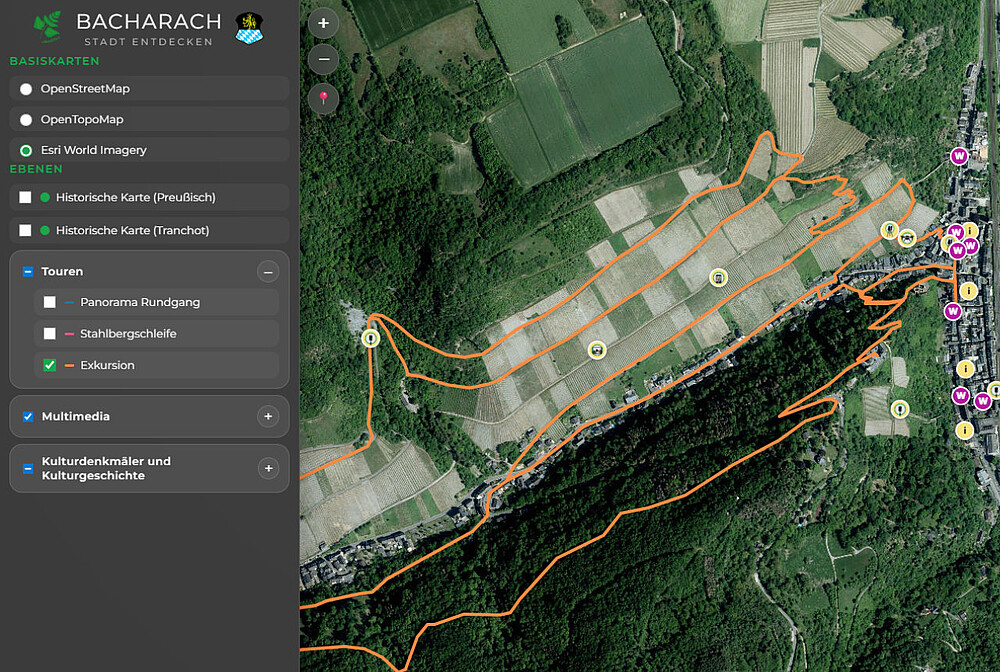Image resolution: width=1000 pixels, height=672 pixels.
Task: Uncheck the Exkursion tour
Action: coord(50,366)
